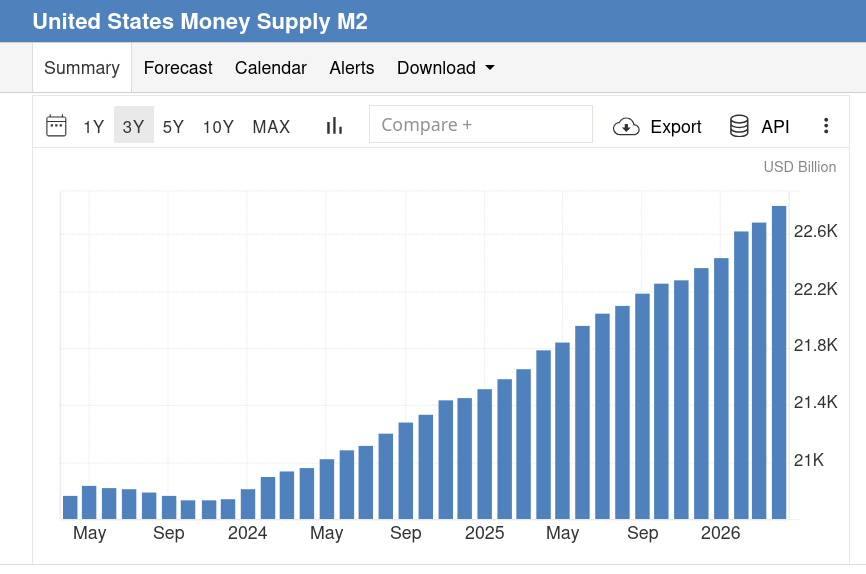Click the 22.6K axis label
This screenshot has width=866, height=574.
click(x=815, y=231)
